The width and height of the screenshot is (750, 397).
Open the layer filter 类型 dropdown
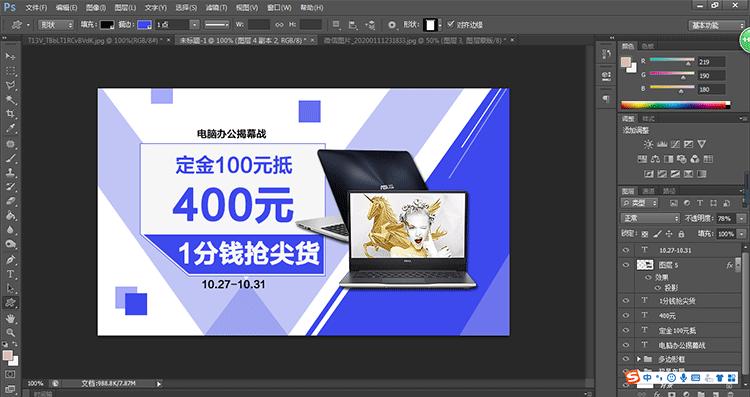640,203
